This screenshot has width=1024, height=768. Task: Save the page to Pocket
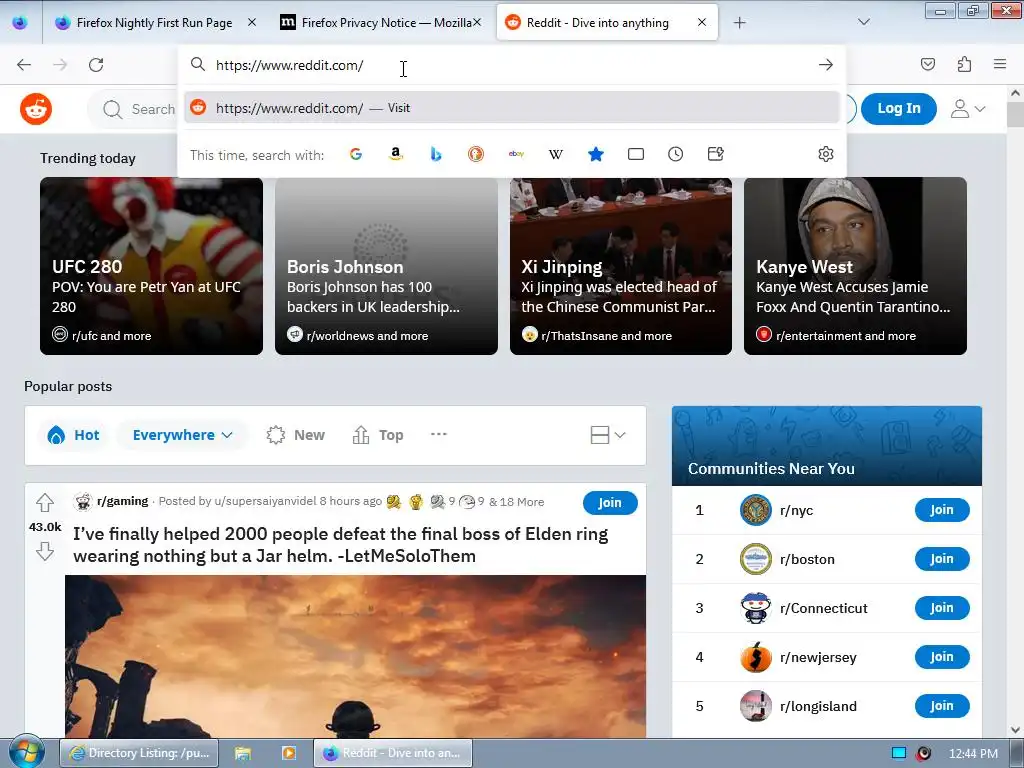coord(927,64)
